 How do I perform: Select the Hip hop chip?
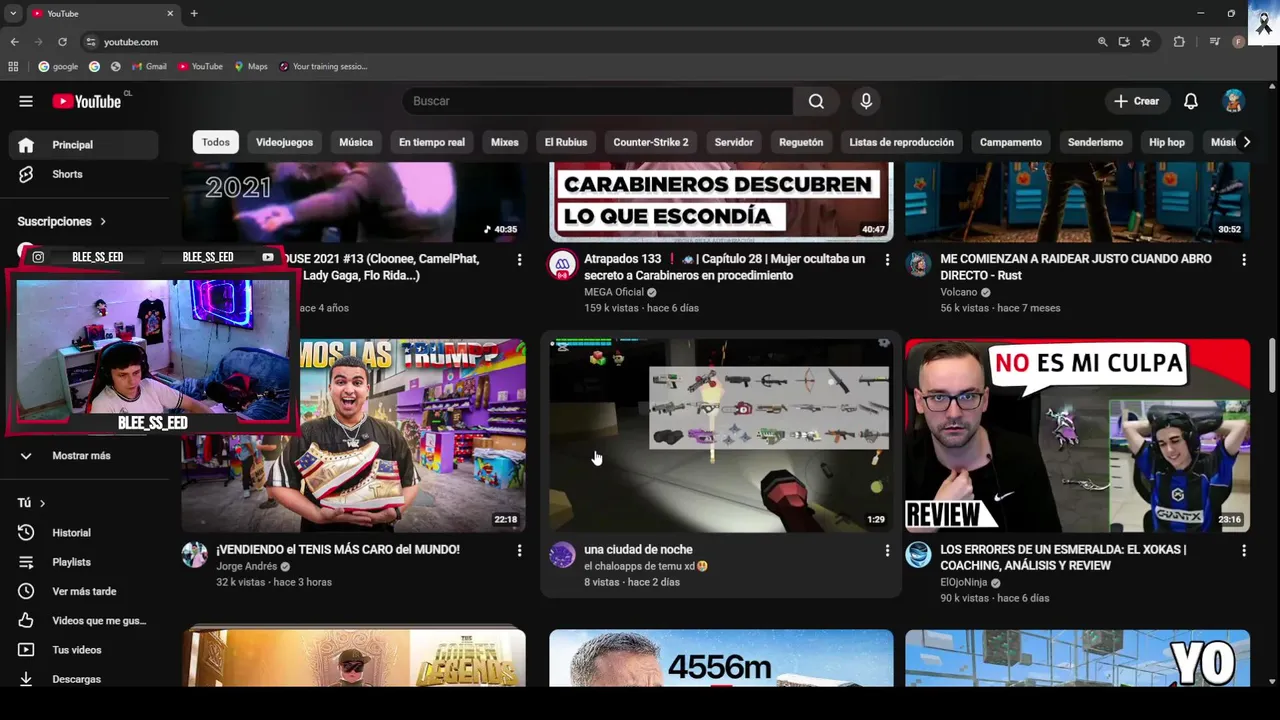point(1167,142)
